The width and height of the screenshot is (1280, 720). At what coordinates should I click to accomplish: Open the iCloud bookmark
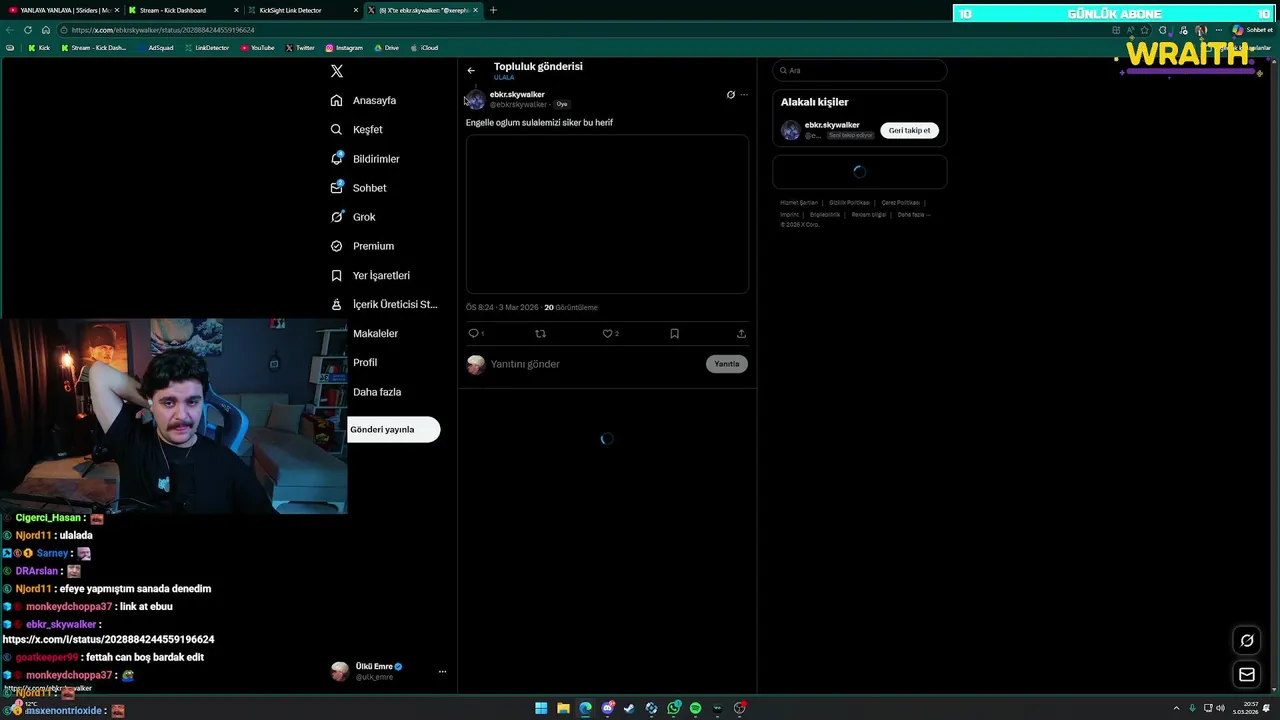coord(424,48)
